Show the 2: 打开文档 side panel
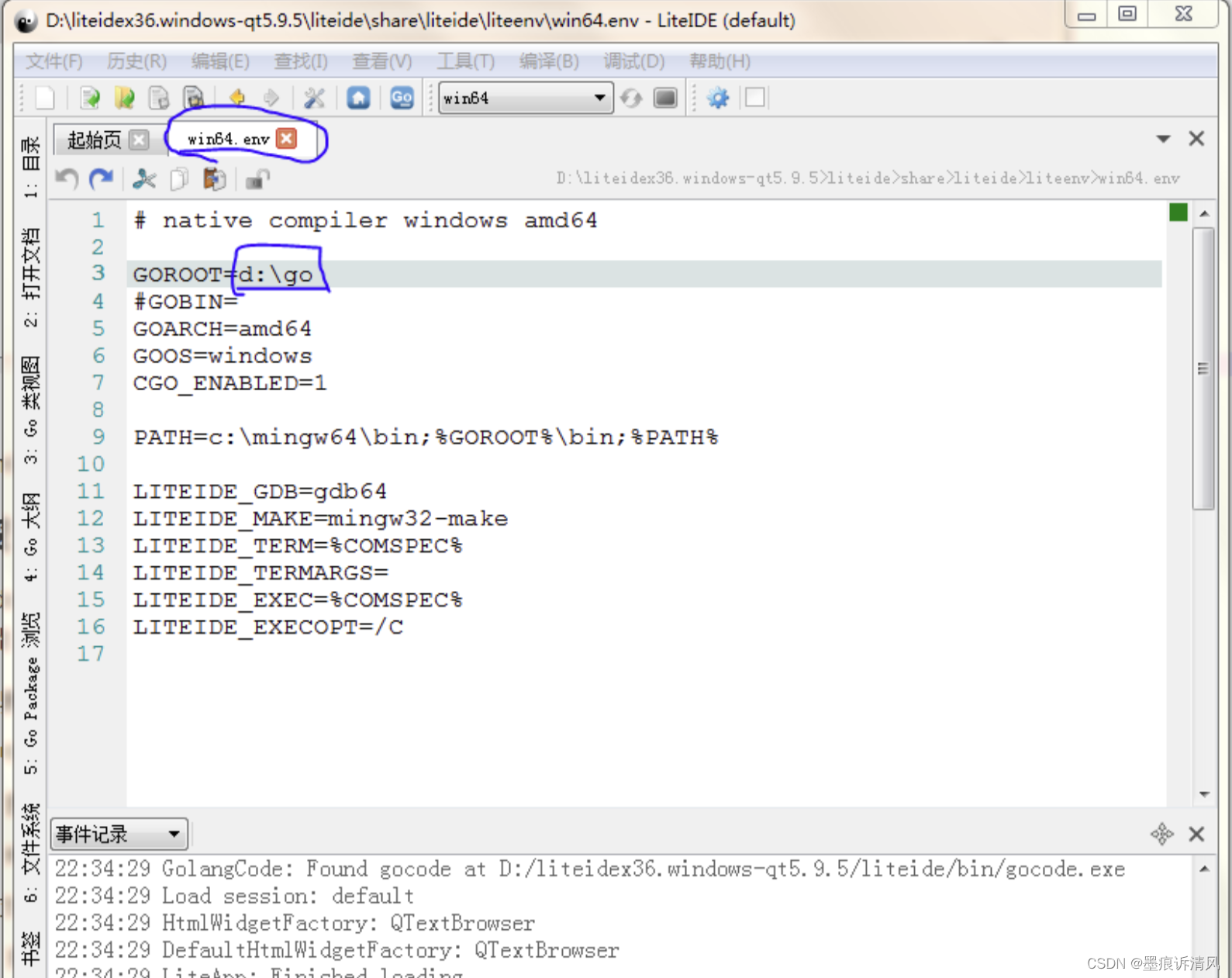The height and width of the screenshot is (978, 1232). [30, 277]
